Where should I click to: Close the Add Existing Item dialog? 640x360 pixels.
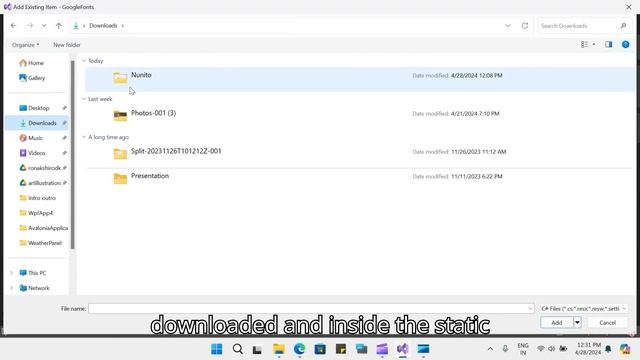[x=629, y=7]
